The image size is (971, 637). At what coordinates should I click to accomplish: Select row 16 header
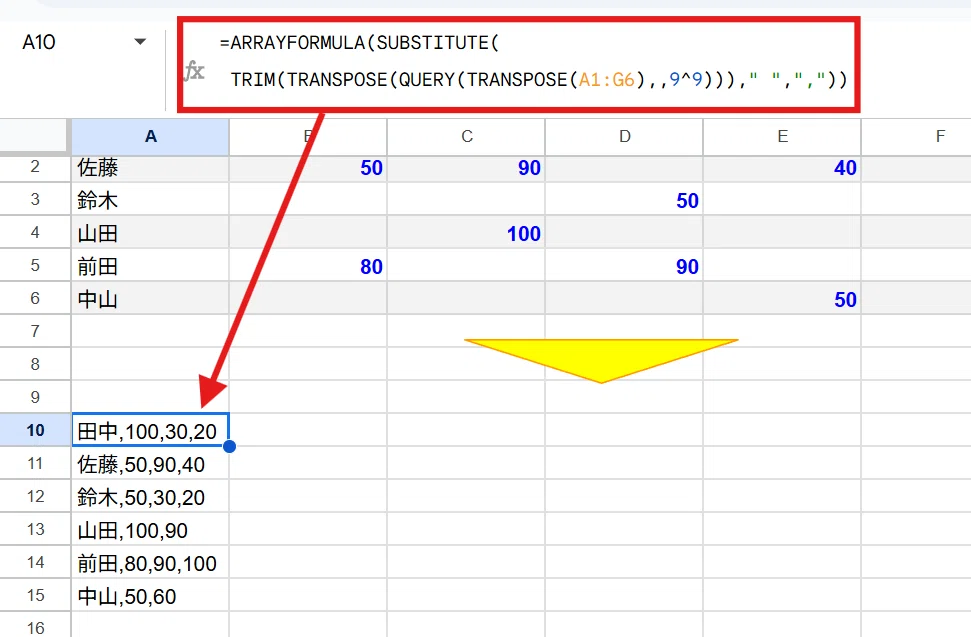coord(35,625)
